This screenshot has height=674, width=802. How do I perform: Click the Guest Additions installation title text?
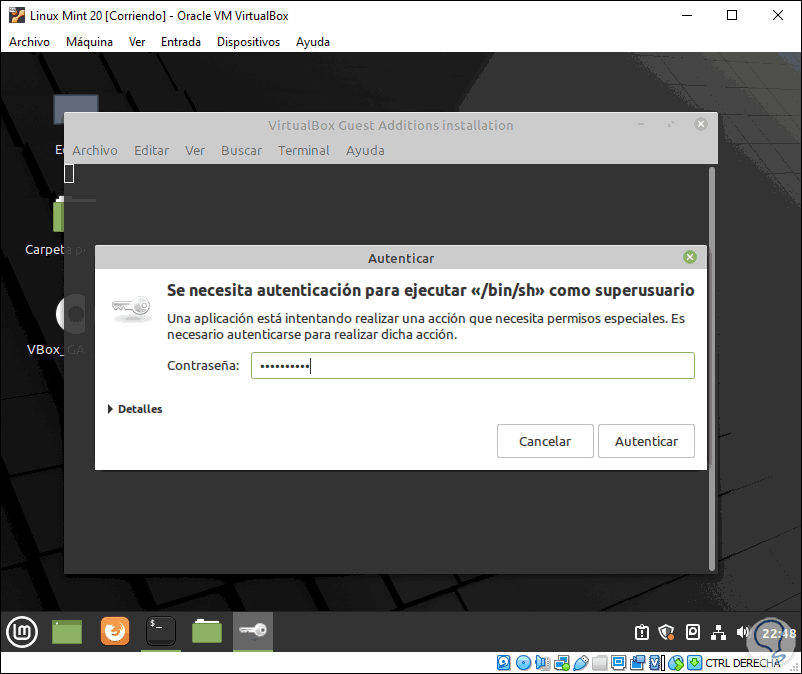pyautogui.click(x=391, y=125)
